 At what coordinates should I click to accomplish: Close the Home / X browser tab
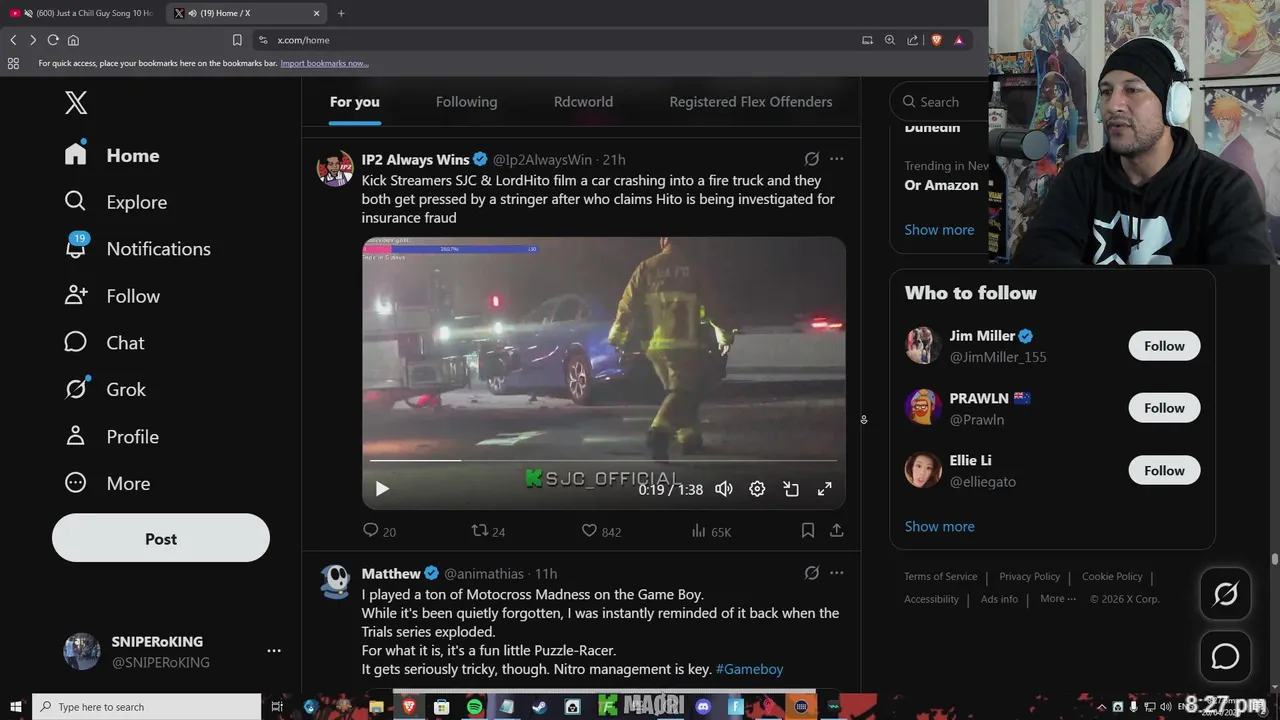tap(317, 13)
